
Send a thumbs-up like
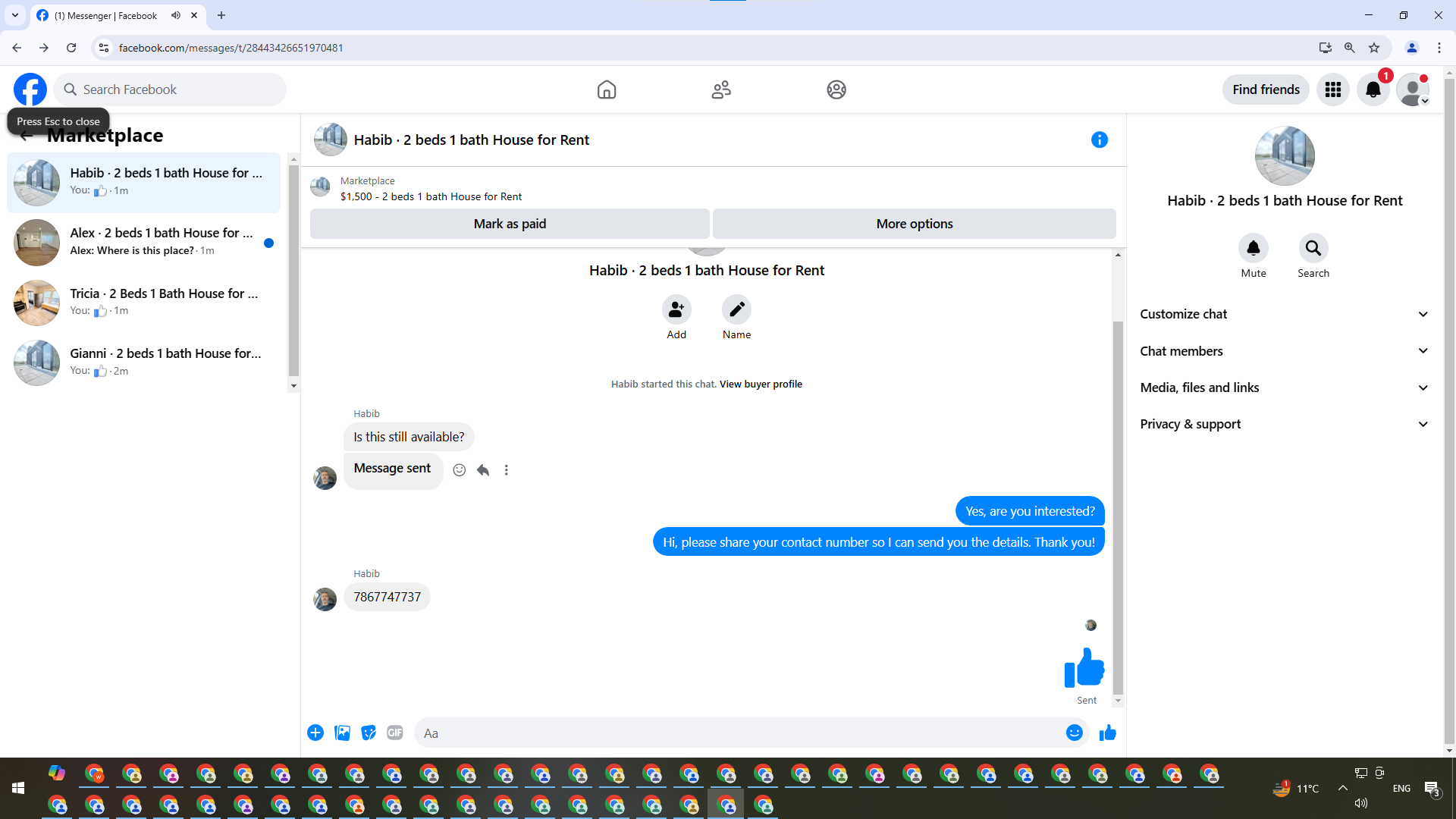(1107, 733)
